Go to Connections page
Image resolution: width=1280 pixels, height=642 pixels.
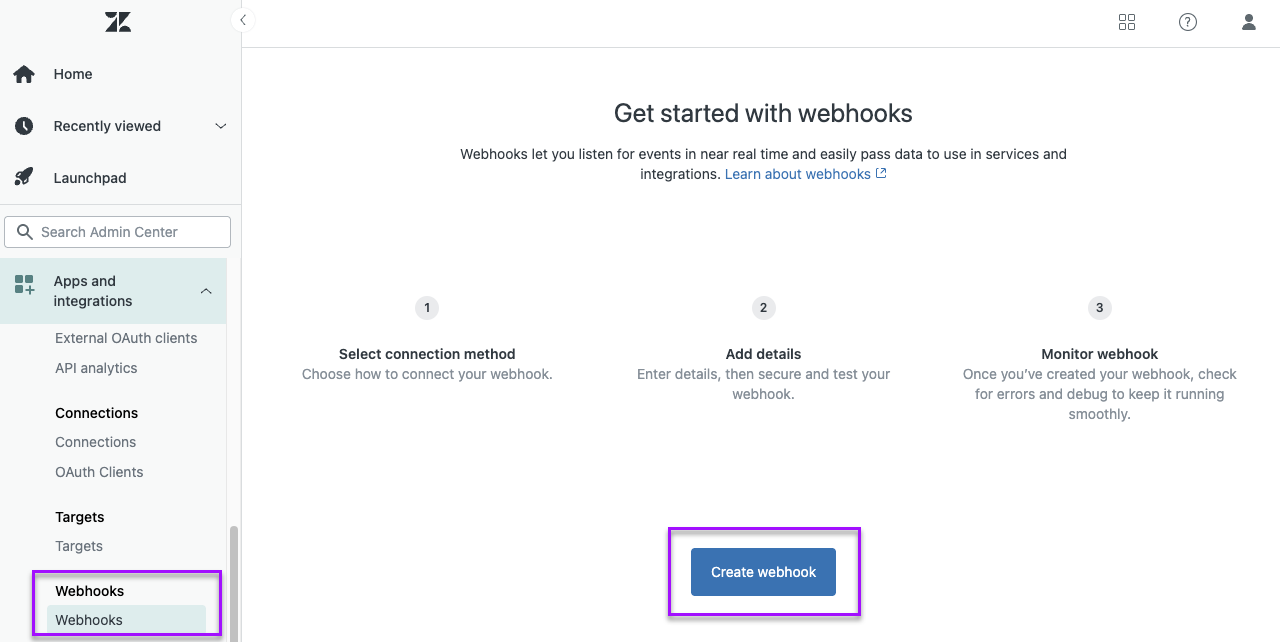coord(95,442)
